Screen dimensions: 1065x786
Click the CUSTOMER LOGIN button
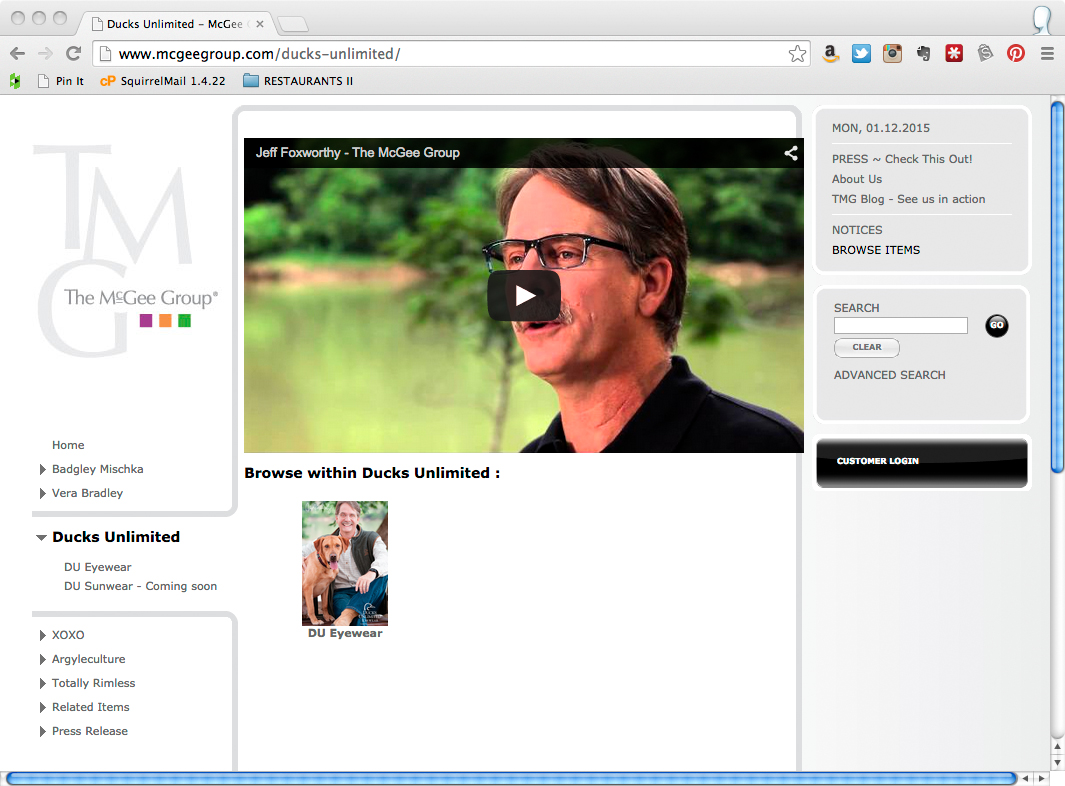coord(922,463)
